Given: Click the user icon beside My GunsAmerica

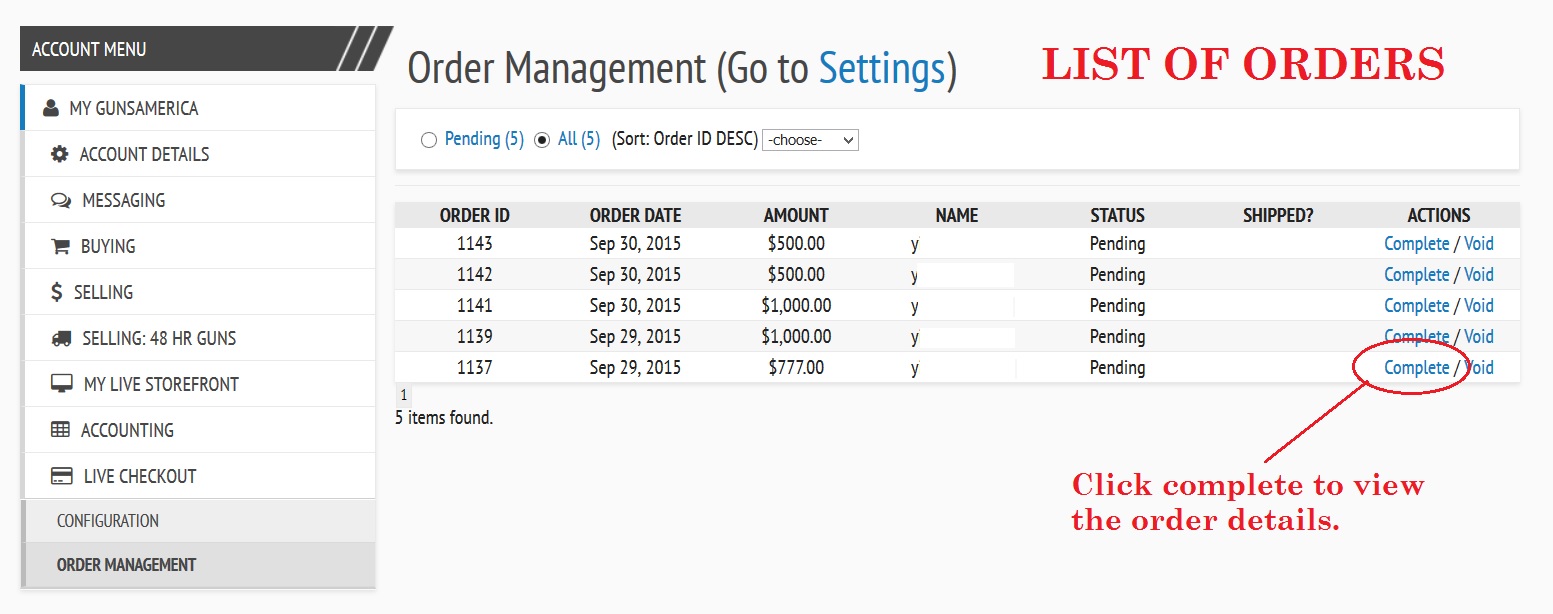Looking at the screenshot, I should pos(51,108).
